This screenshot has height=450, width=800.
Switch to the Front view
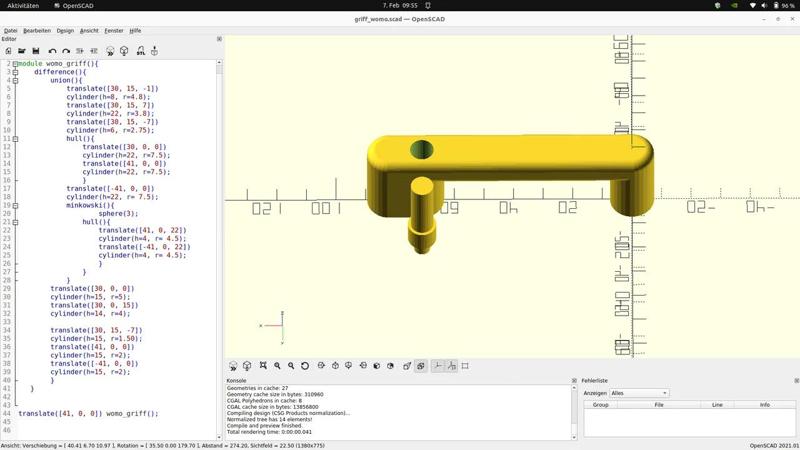(x=377, y=366)
